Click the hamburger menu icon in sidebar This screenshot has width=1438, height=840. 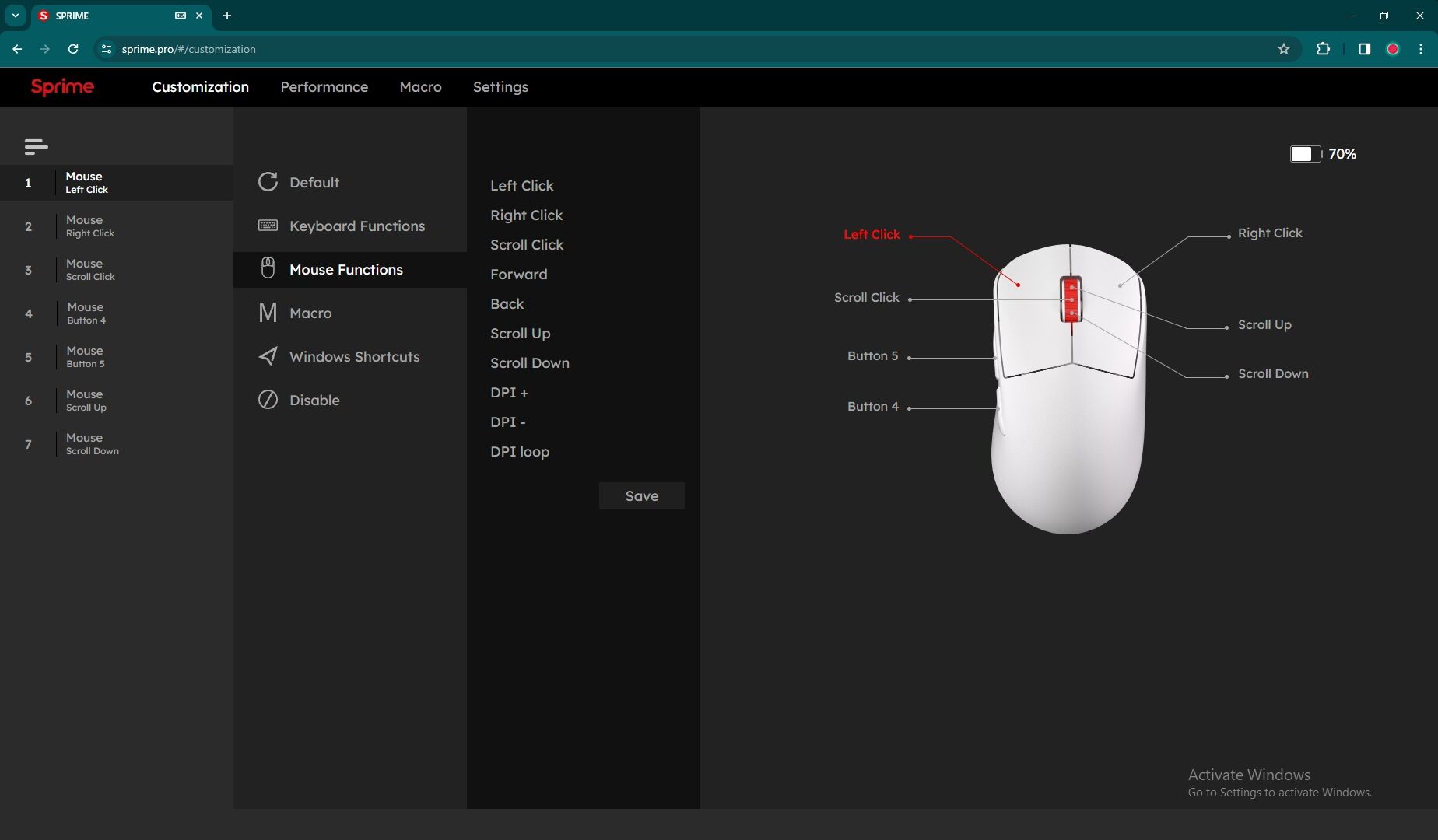point(36,146)
